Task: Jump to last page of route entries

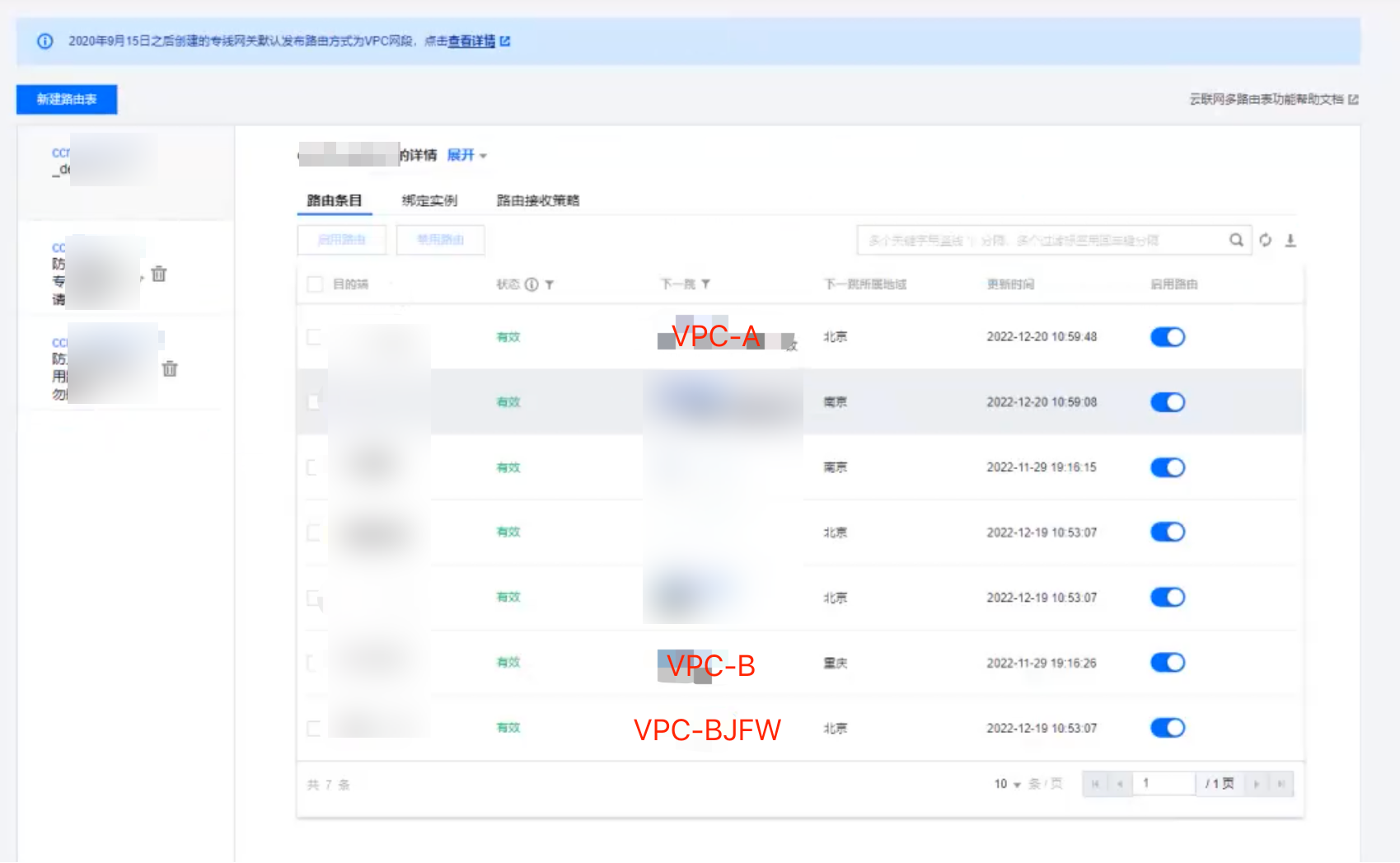Action: tap(1281, 784)
